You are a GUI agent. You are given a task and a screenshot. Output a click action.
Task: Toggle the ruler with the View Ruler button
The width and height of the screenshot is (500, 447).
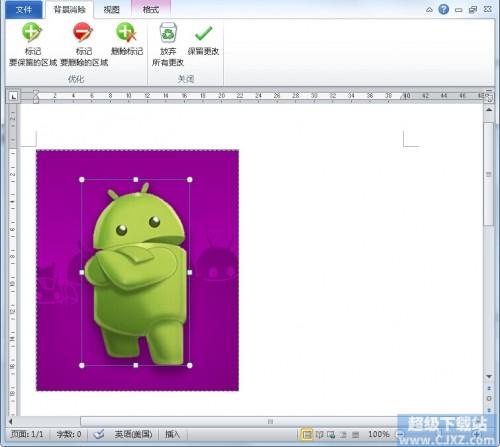pos(489,97)
